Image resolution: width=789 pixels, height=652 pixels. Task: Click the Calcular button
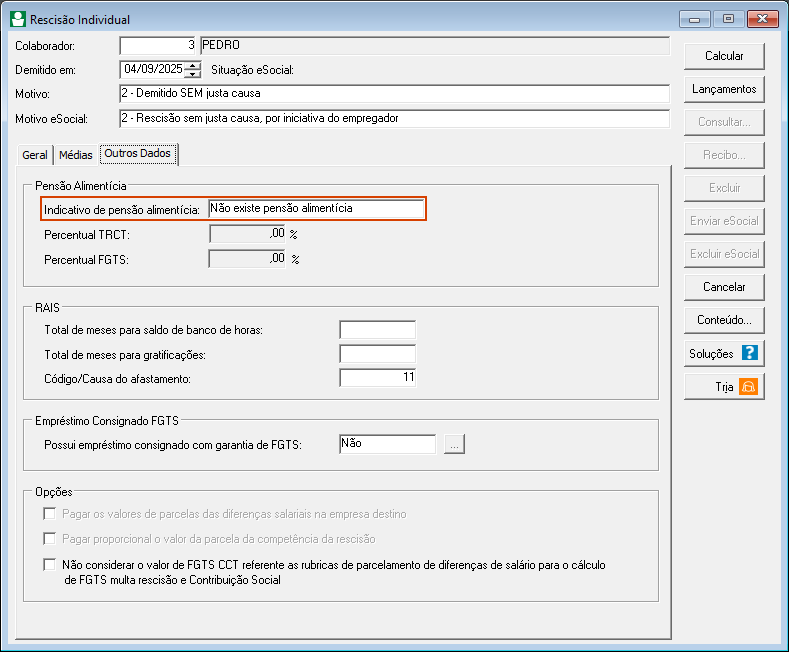(723, 56)
